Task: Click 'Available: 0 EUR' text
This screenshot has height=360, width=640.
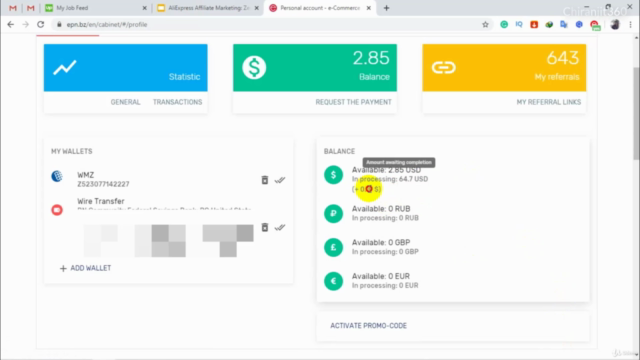Action: [381, 276]
